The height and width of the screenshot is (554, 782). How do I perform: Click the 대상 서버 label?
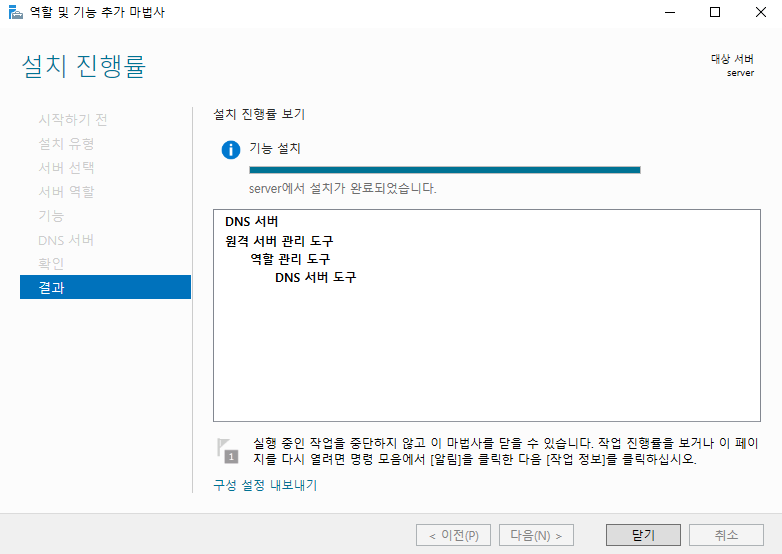coord(732,59)
